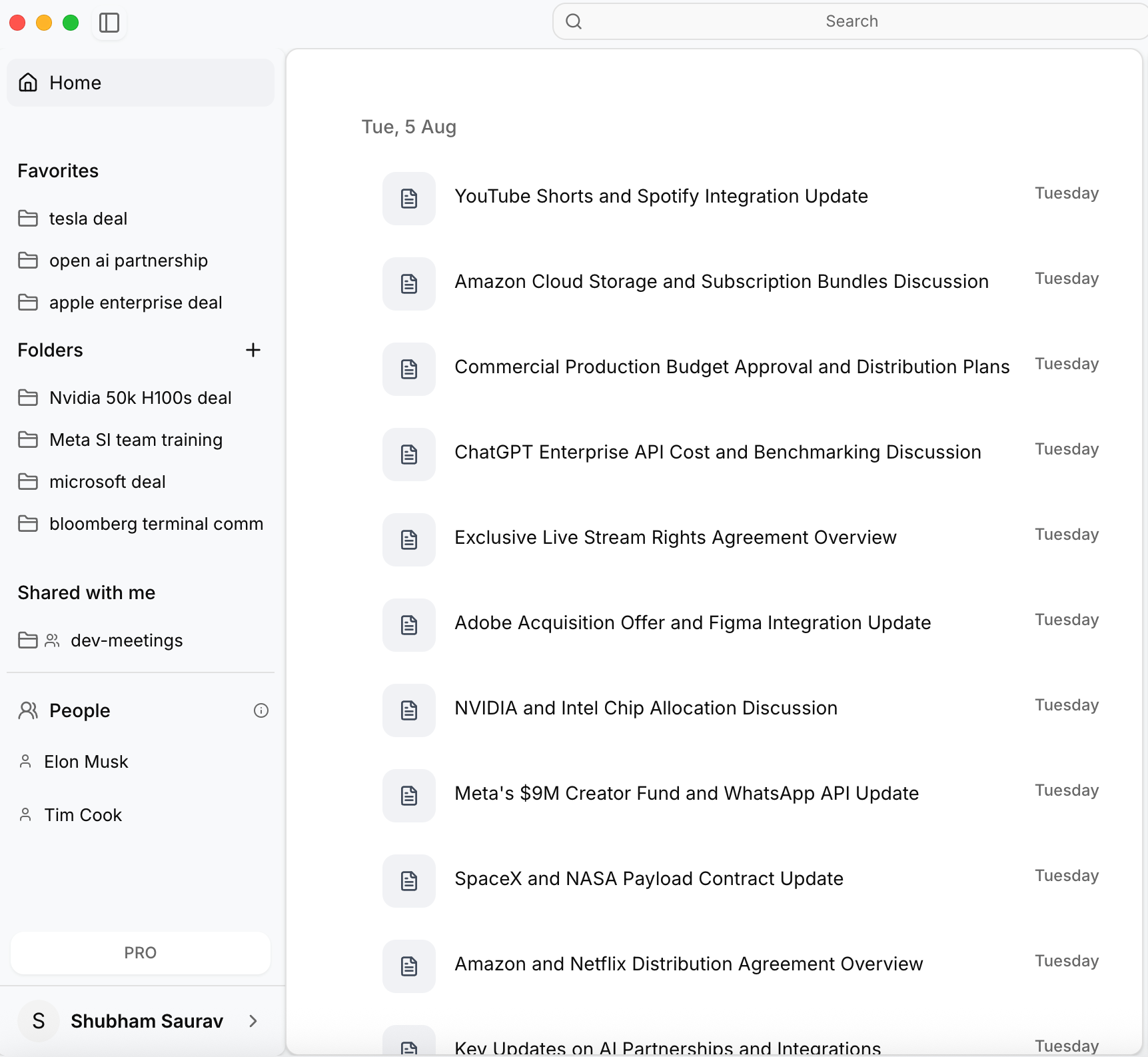Click document icon for ChatGPT Enterprise API note
The image size is (1148, 1057).
(409, 455)
